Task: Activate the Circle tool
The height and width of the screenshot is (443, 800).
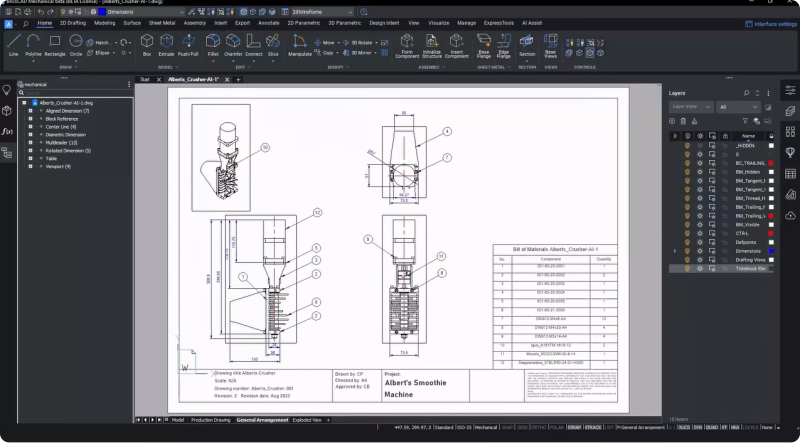Action: click(x=76, y=44)
